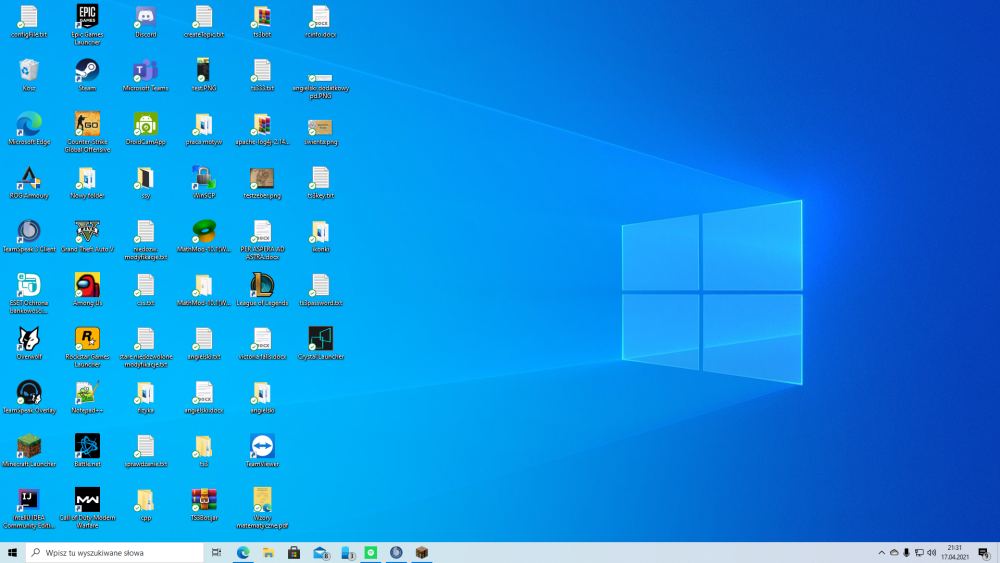
Task: Open the notification center in taskbar
Action: pyautogui.click(x=983, y=553)
